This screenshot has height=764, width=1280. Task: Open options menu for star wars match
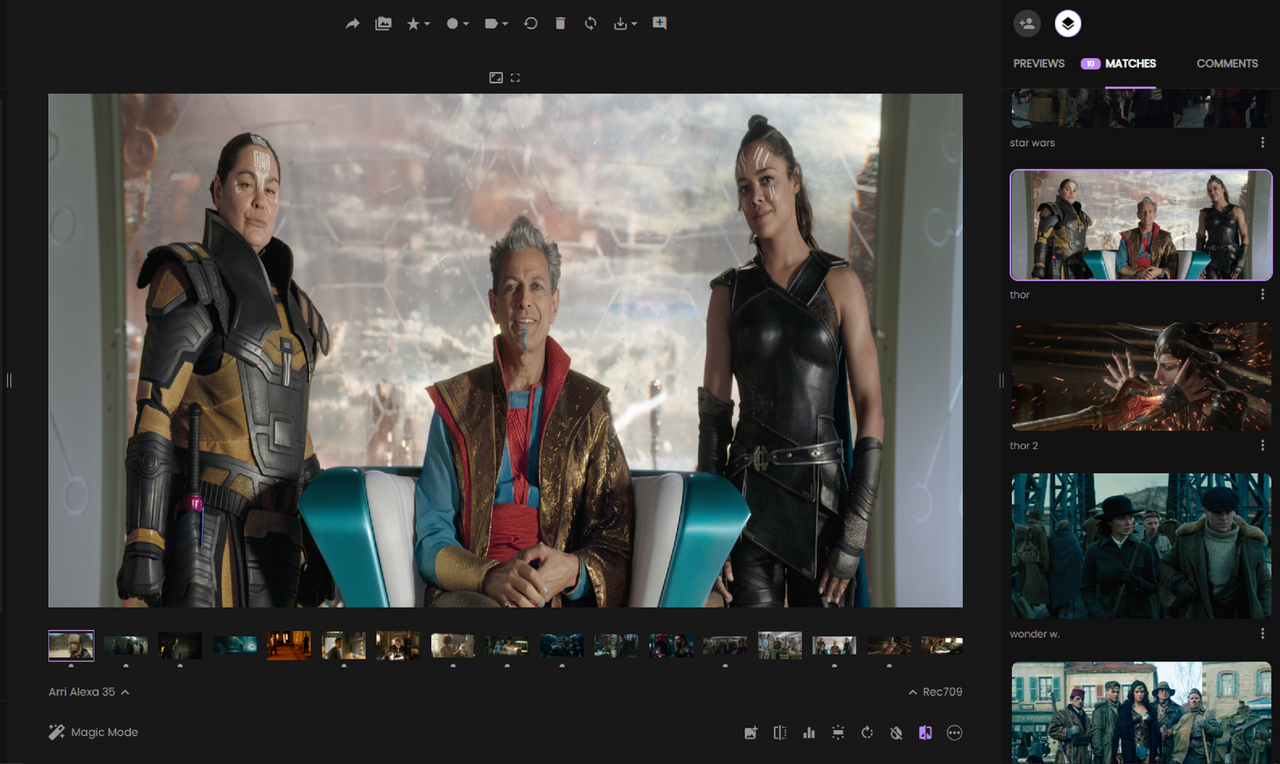pyautogui.click(x=1263, y=143)
